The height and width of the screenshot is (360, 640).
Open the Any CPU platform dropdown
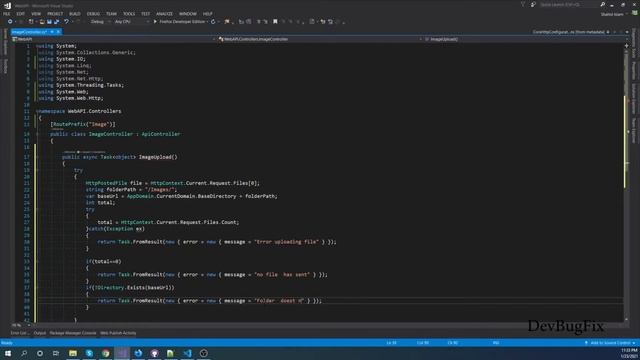click(131, 22)
